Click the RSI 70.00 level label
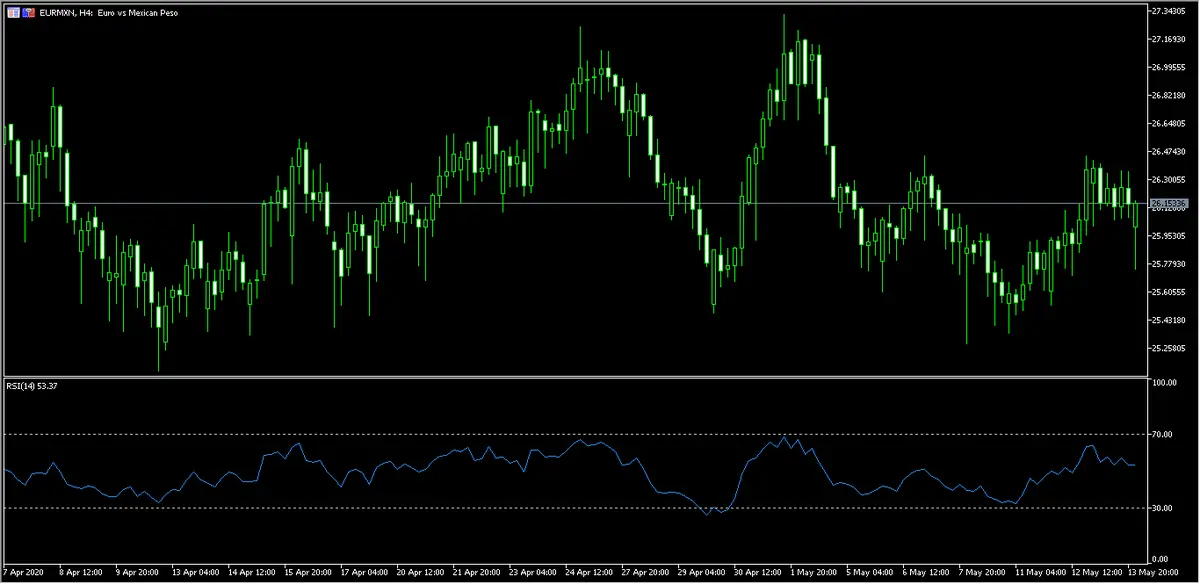The height and width of the screenshot is (584, 1200). point(1161,434)
